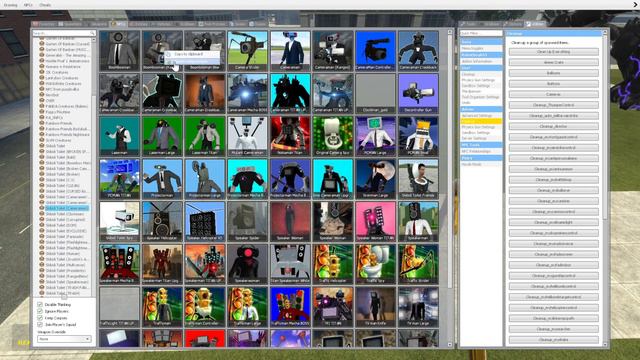640x360 pixels.
Task: Select the Trafficman Controller NPC icon
Action: pyautogui.click(x=205, y=307)
